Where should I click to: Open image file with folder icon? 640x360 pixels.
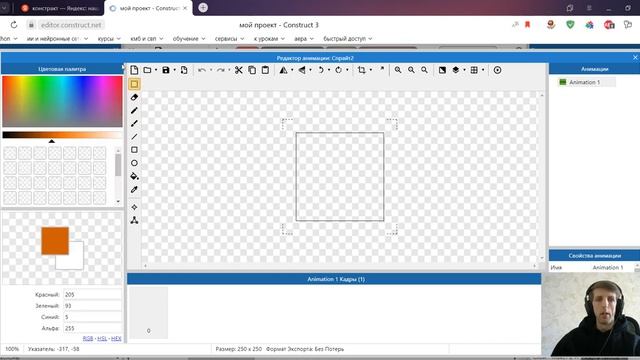[x=147, y=70]
